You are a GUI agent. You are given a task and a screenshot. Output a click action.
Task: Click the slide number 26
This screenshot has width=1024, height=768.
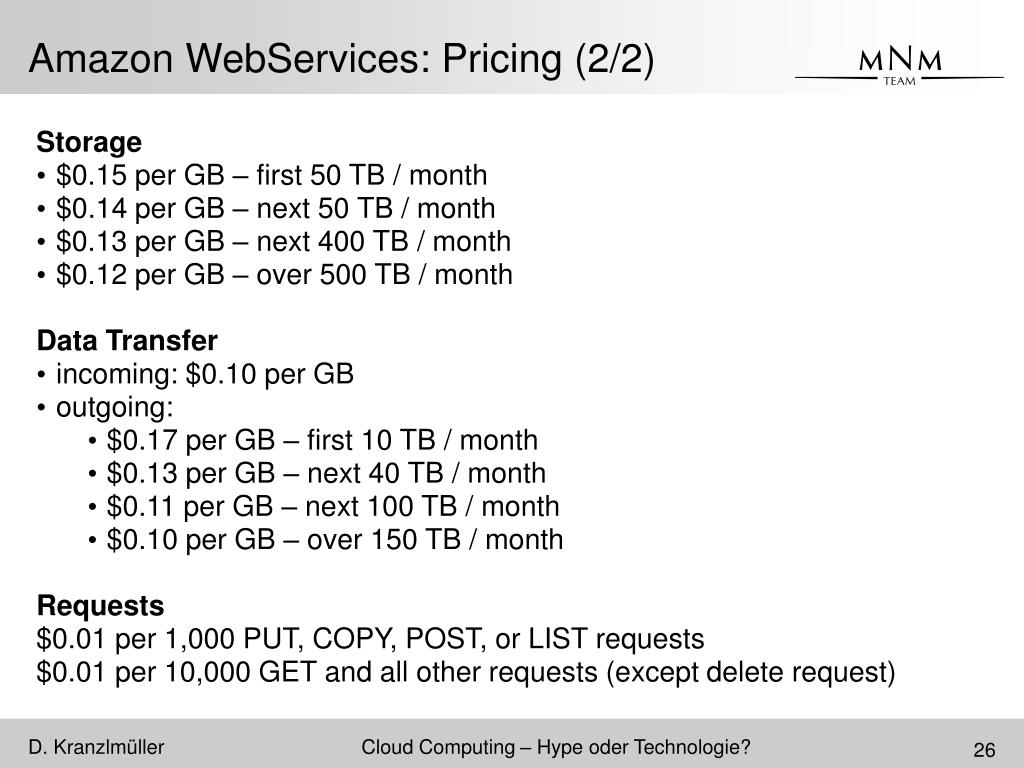(984, 750)
